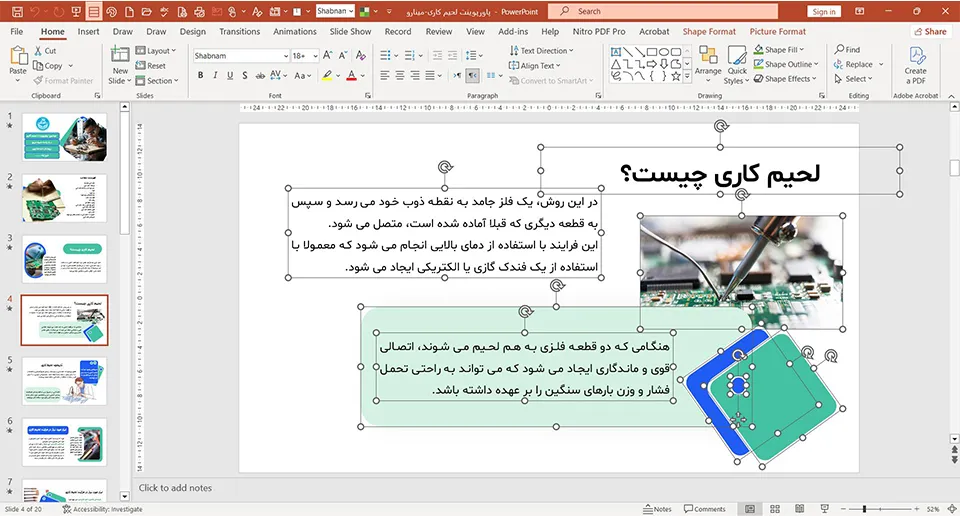
Task: Switch to the Insert tab
Action: click(x=88, y=31)
